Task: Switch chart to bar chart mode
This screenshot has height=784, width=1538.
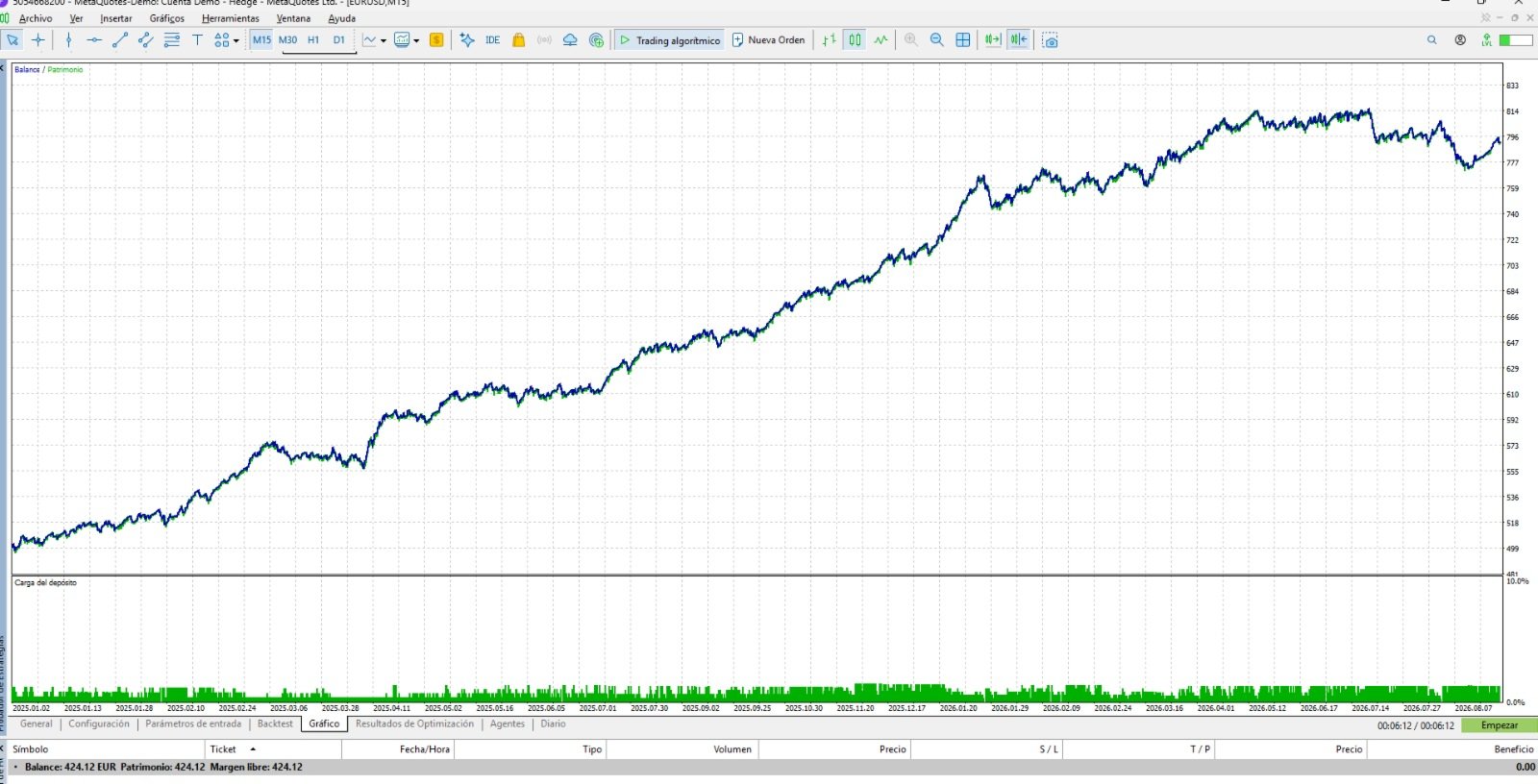Action: point(829,40)
